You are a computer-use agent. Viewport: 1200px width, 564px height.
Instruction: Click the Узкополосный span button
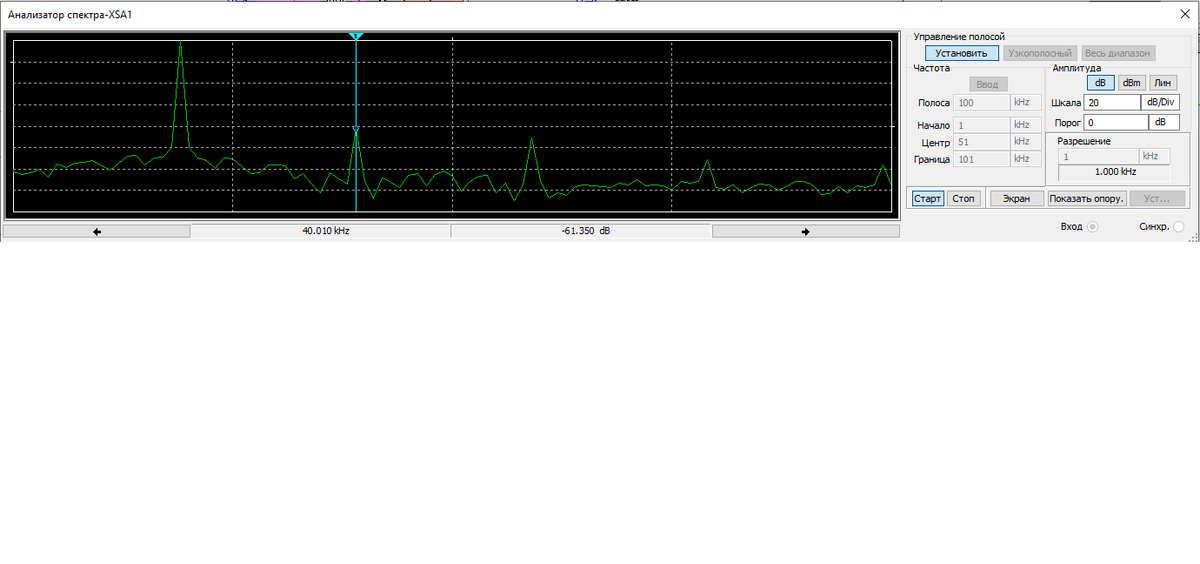click(1040, 53)
